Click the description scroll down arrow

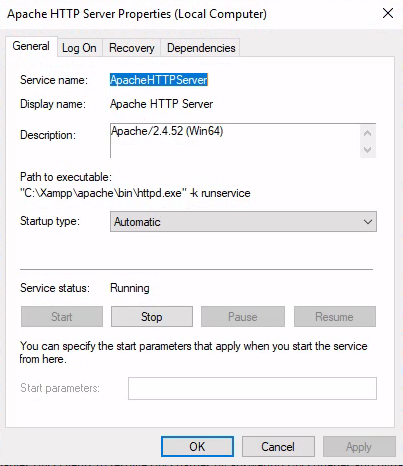[x=368, y=150]
